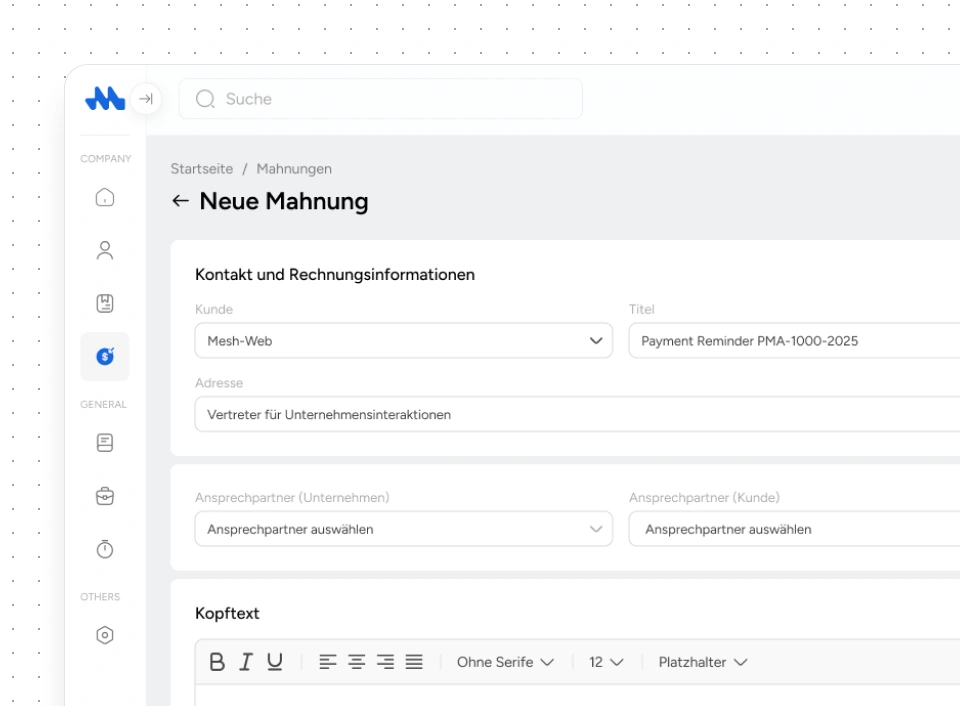This screenshot has width=960, height=706.
Task: Open the font size 12 dropdown
Action: [x=606, y=662]
